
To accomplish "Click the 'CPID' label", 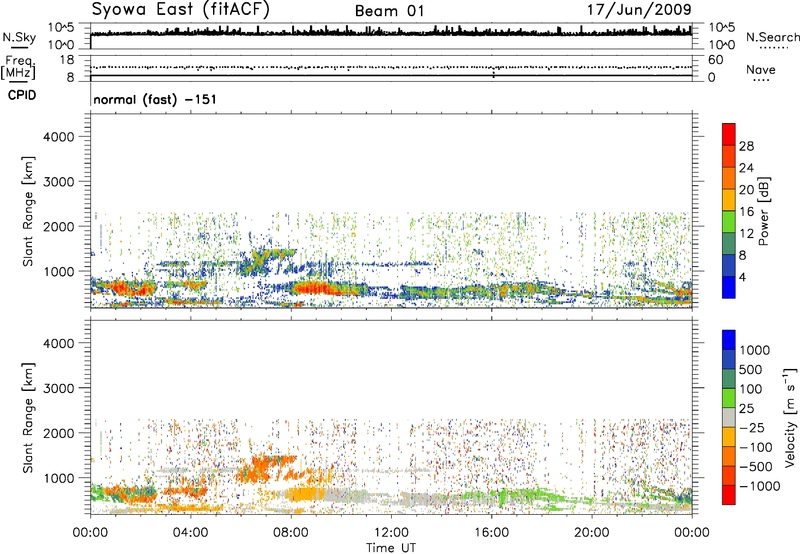I will click(x=22, y=95).
